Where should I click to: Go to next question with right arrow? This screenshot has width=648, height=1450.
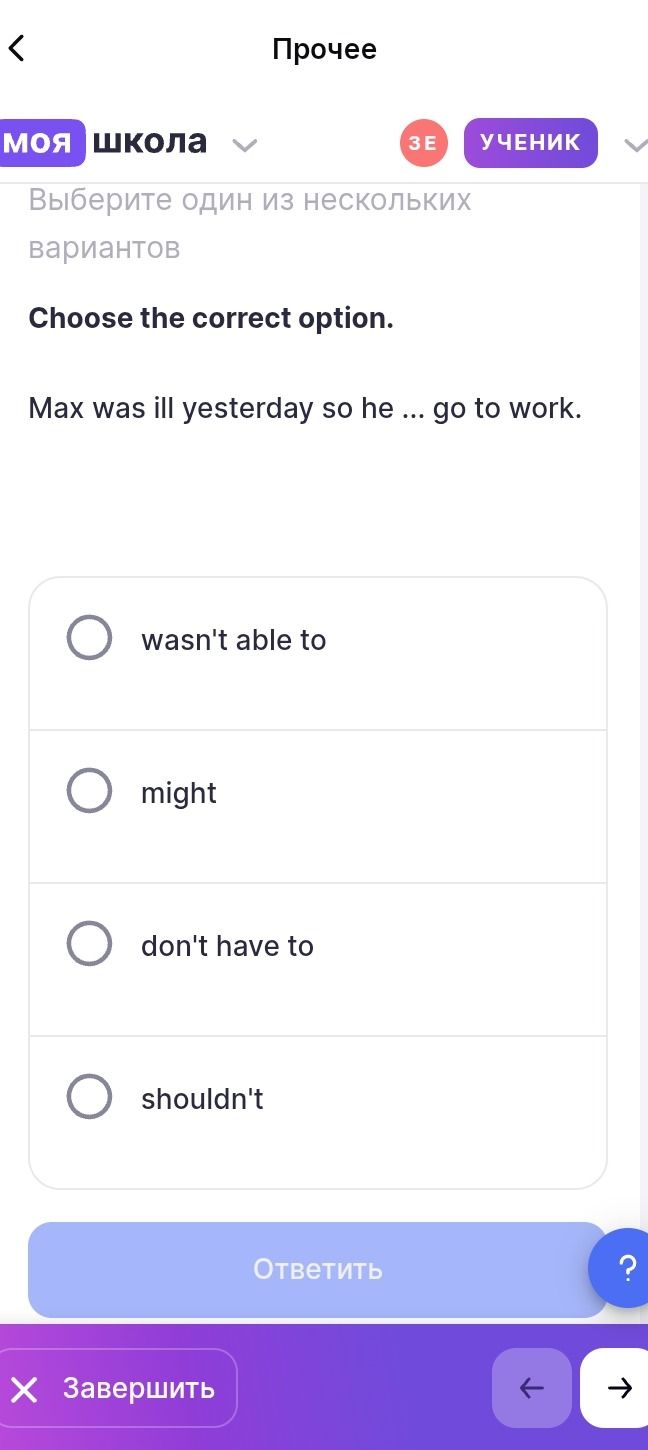tap(618, 1388)
